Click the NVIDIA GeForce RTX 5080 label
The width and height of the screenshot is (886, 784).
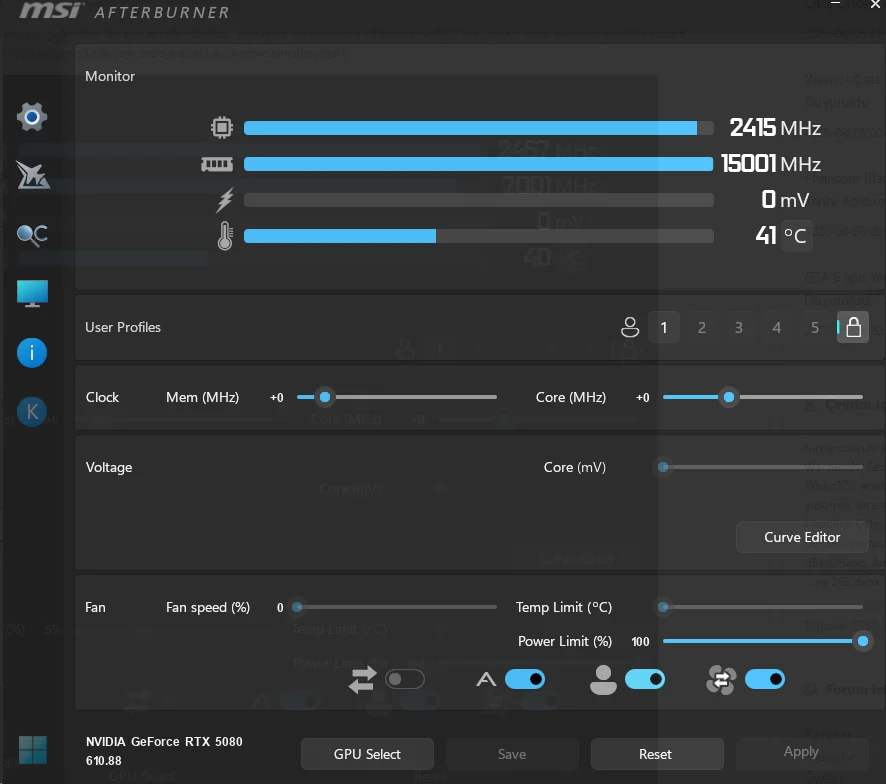pyautogui.click(x=164, y=742)
